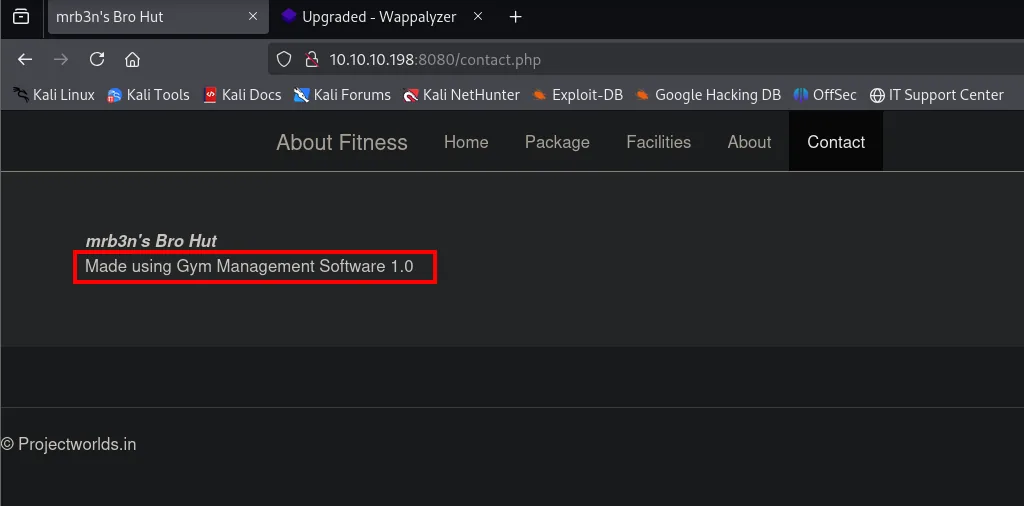
Task: Open the Google Hacking DB bookmark
Action: (x=708, y=95)
